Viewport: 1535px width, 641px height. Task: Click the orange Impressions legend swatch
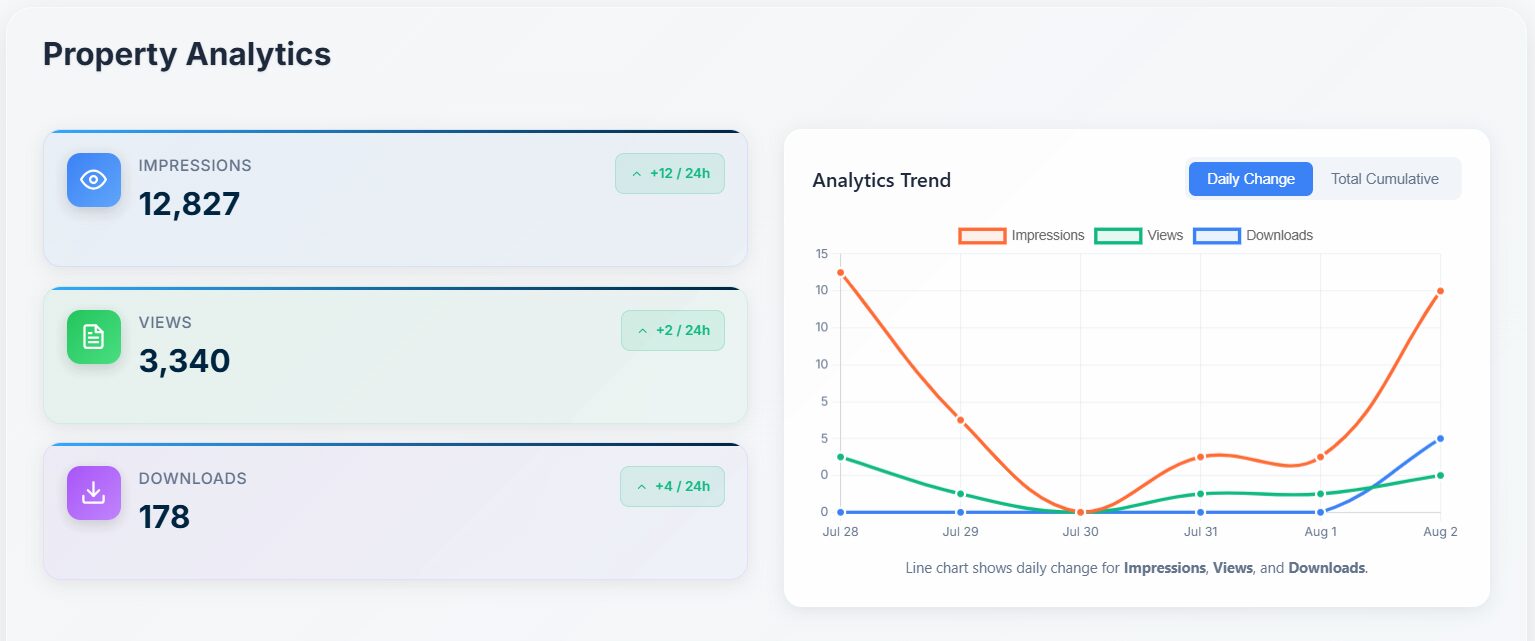pyautogui.click(x=982, y=236)
